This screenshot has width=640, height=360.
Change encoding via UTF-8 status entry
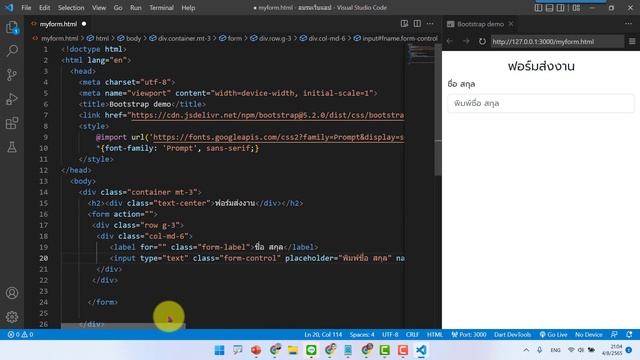coord(390,335)
